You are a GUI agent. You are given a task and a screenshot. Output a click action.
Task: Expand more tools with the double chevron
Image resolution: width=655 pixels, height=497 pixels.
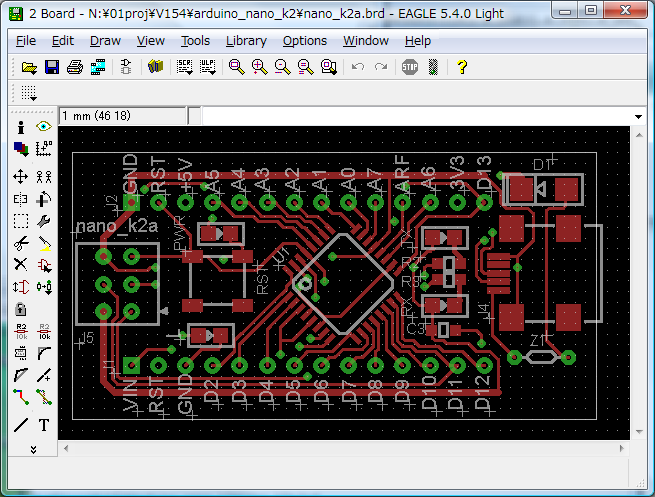pyautogui.click(x=32, y=449)
